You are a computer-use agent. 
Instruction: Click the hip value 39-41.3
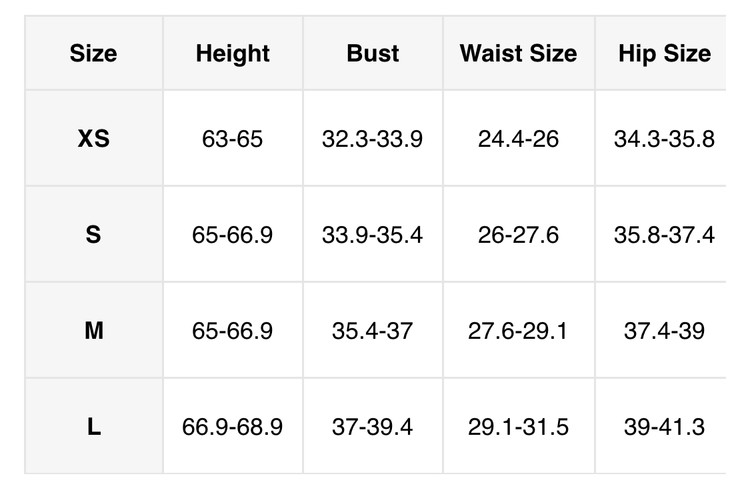point(664,427)
